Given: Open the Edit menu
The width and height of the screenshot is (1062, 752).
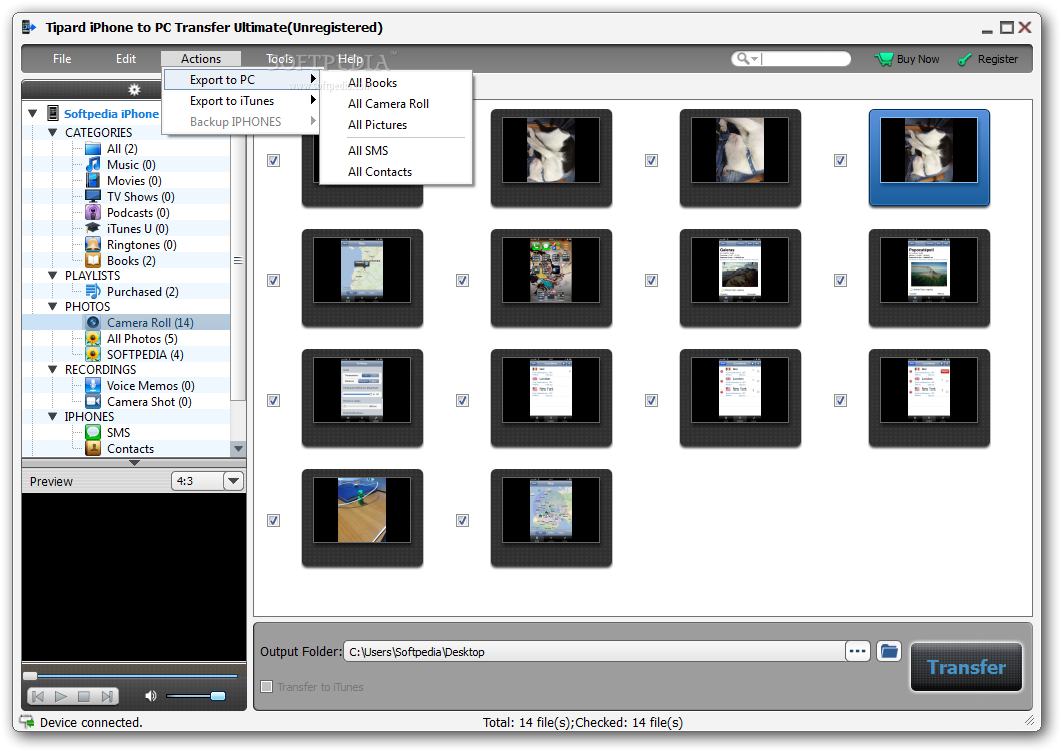Looking at the screenshot, I should click(126, 59).
